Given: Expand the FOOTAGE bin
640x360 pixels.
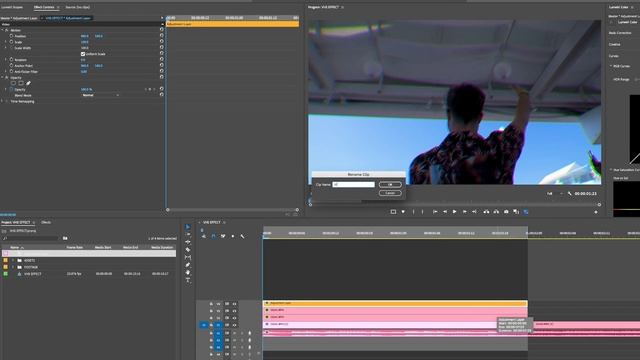Looking at the screenshot, I should 13,267.
